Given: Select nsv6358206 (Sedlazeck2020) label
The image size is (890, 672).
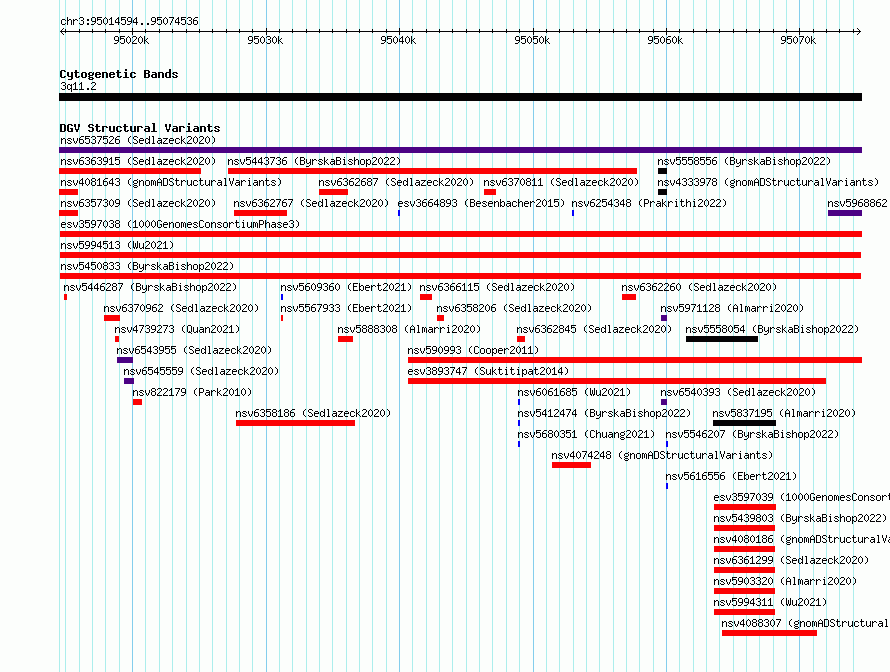Looking at the screenshot, I should click(x=514, y=308).
